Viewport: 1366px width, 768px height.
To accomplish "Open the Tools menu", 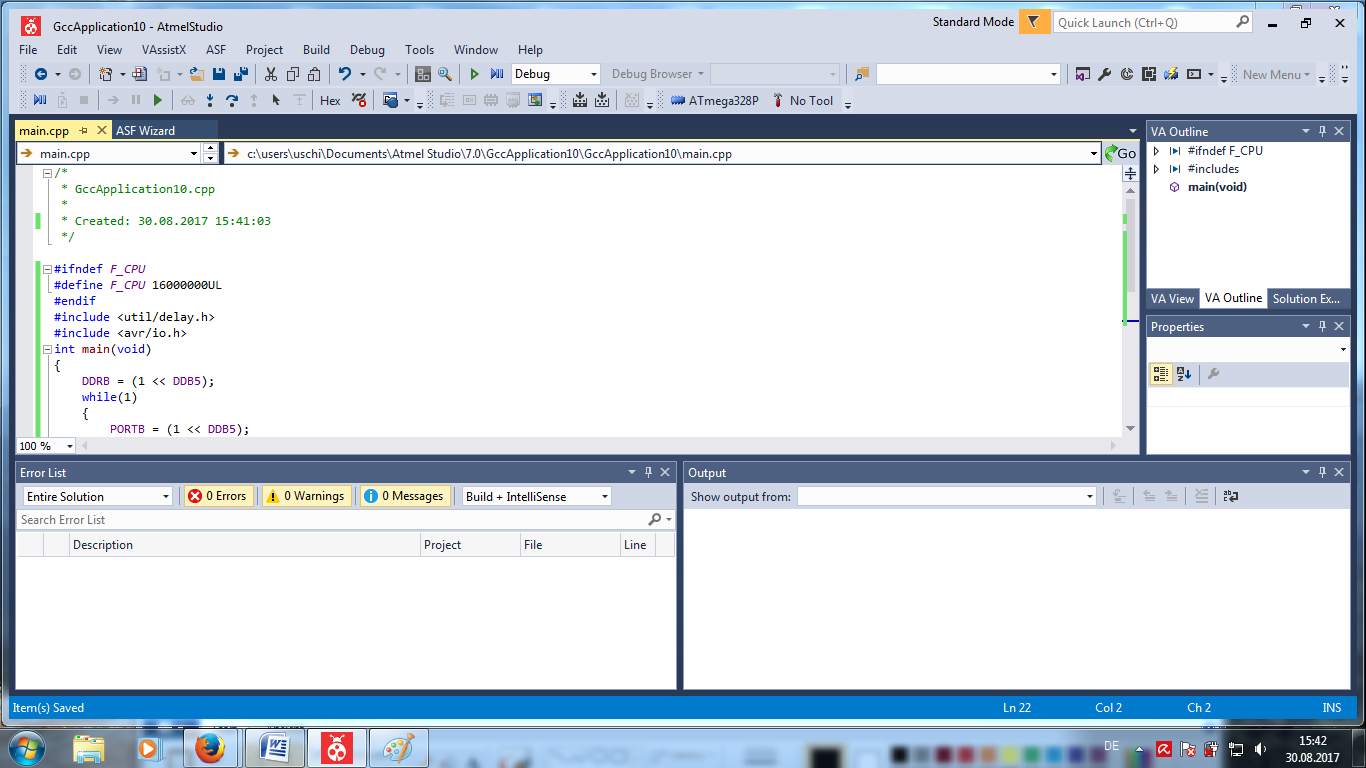I will point(419,49).
